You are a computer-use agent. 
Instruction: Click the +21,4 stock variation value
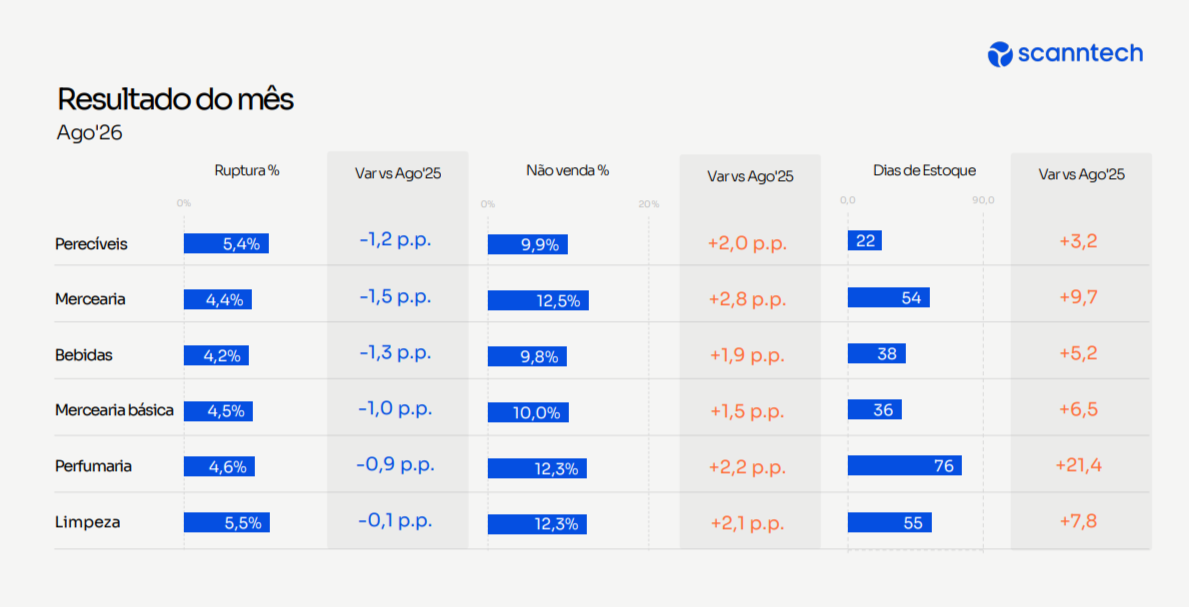[1078, 465]
